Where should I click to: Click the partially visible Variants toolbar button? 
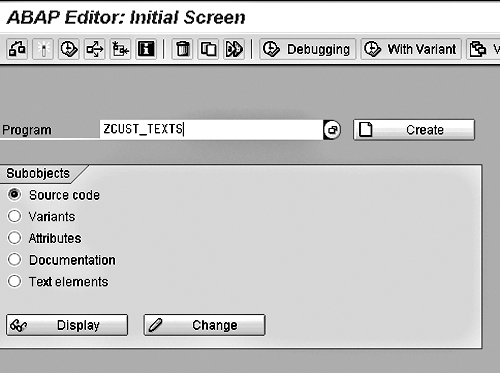point(483,49)
